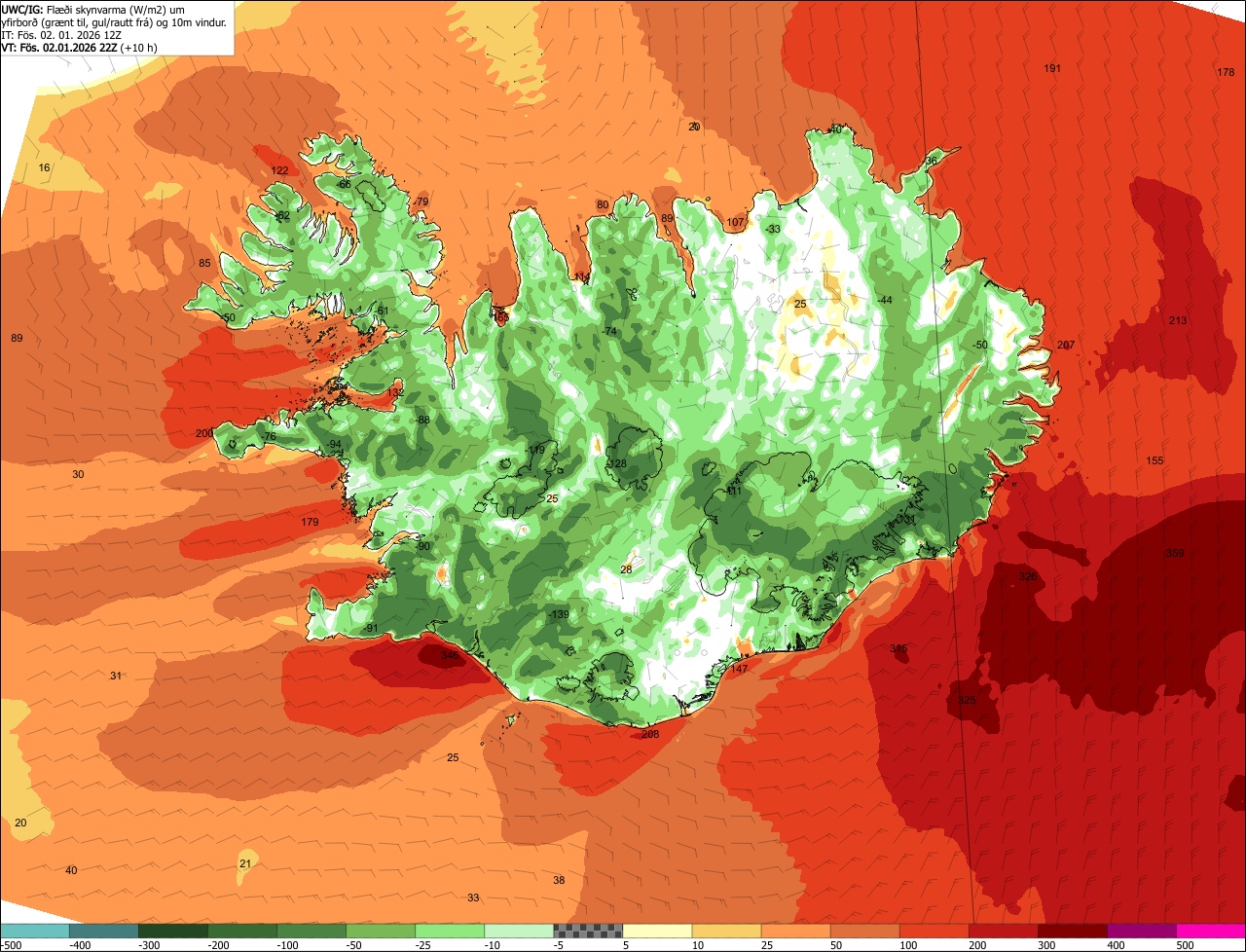
Task: Click the map value -128
Action: click(x=617, y=463)
